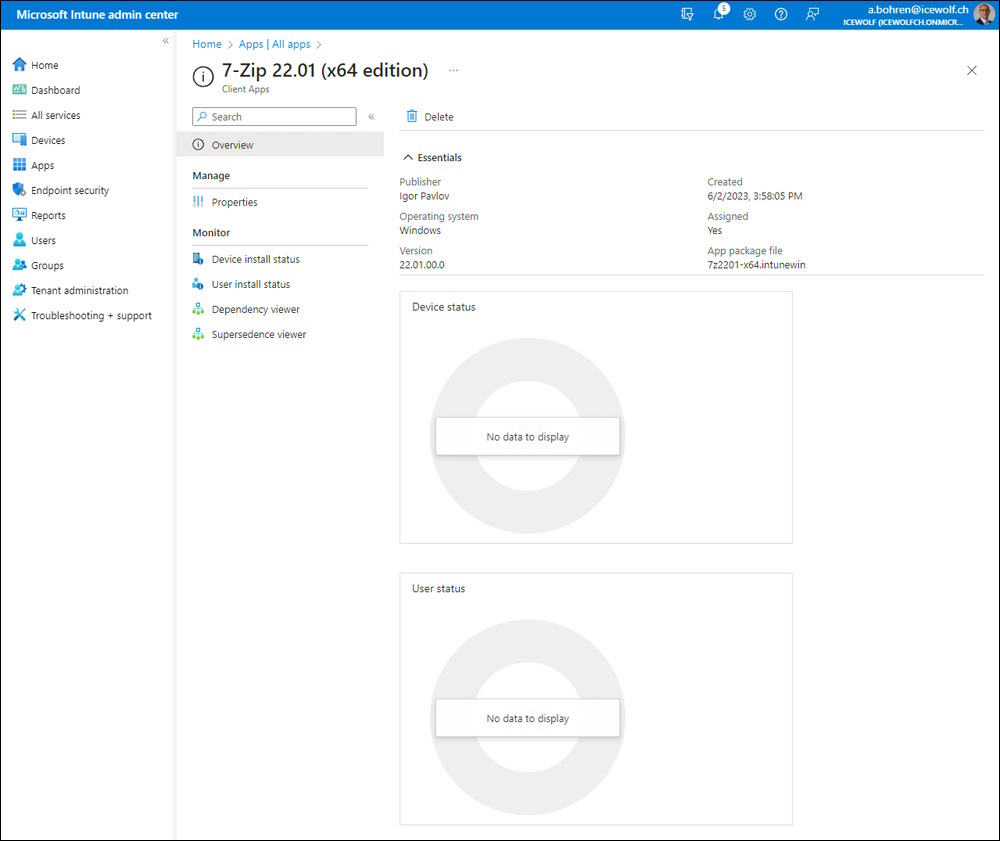Click the Overview info circle icon

pos(198,145)
